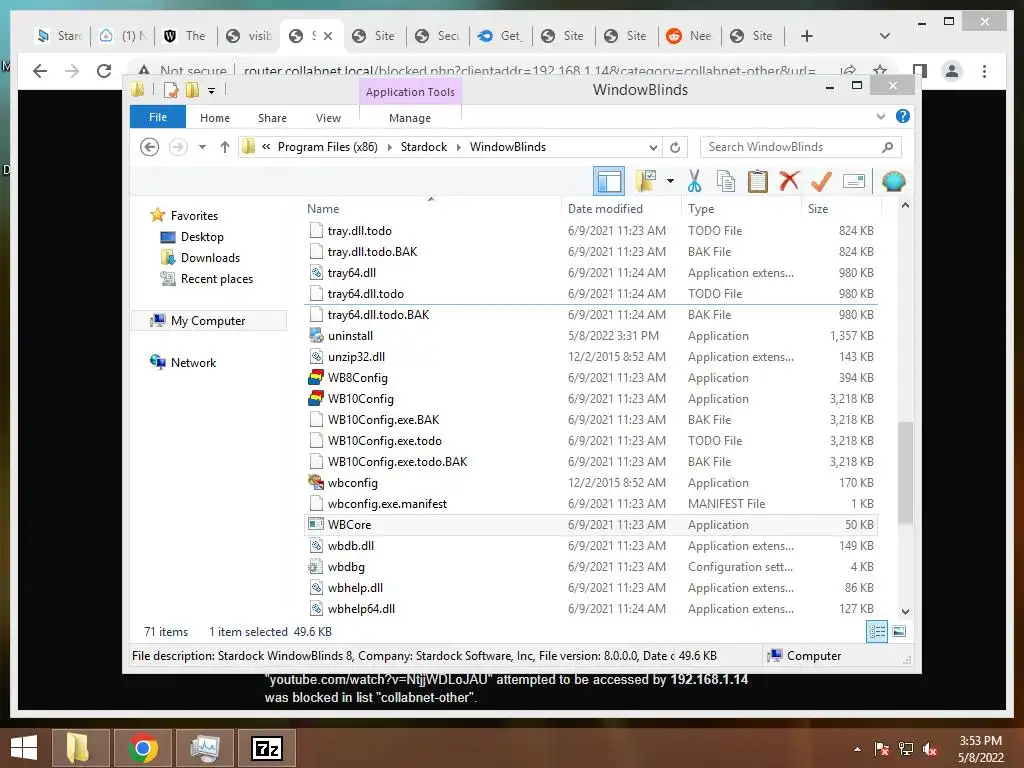The width and height of the screenshot is (1024, 768).
Task: Select Downloads under Favorites
Action: coord(210,258)
